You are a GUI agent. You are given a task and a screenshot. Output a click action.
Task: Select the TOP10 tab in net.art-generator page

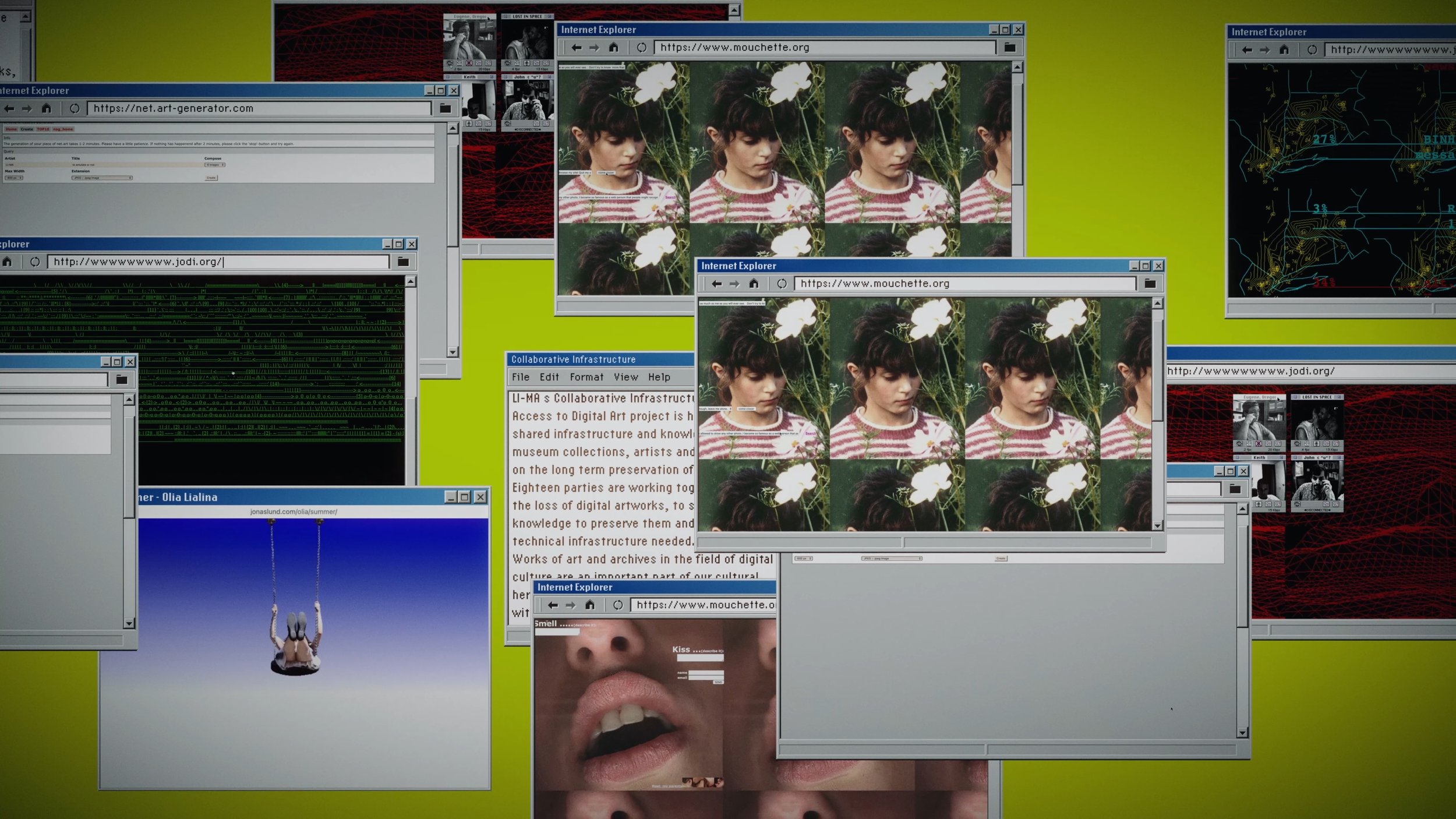43,129
